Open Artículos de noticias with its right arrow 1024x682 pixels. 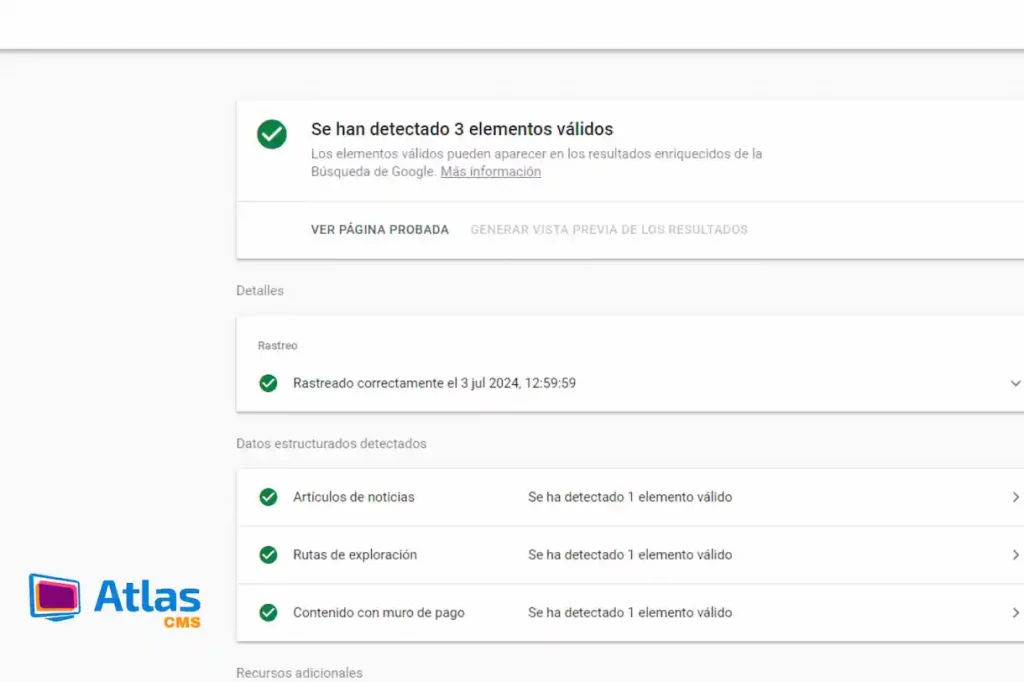click(x=1015, y=497)
